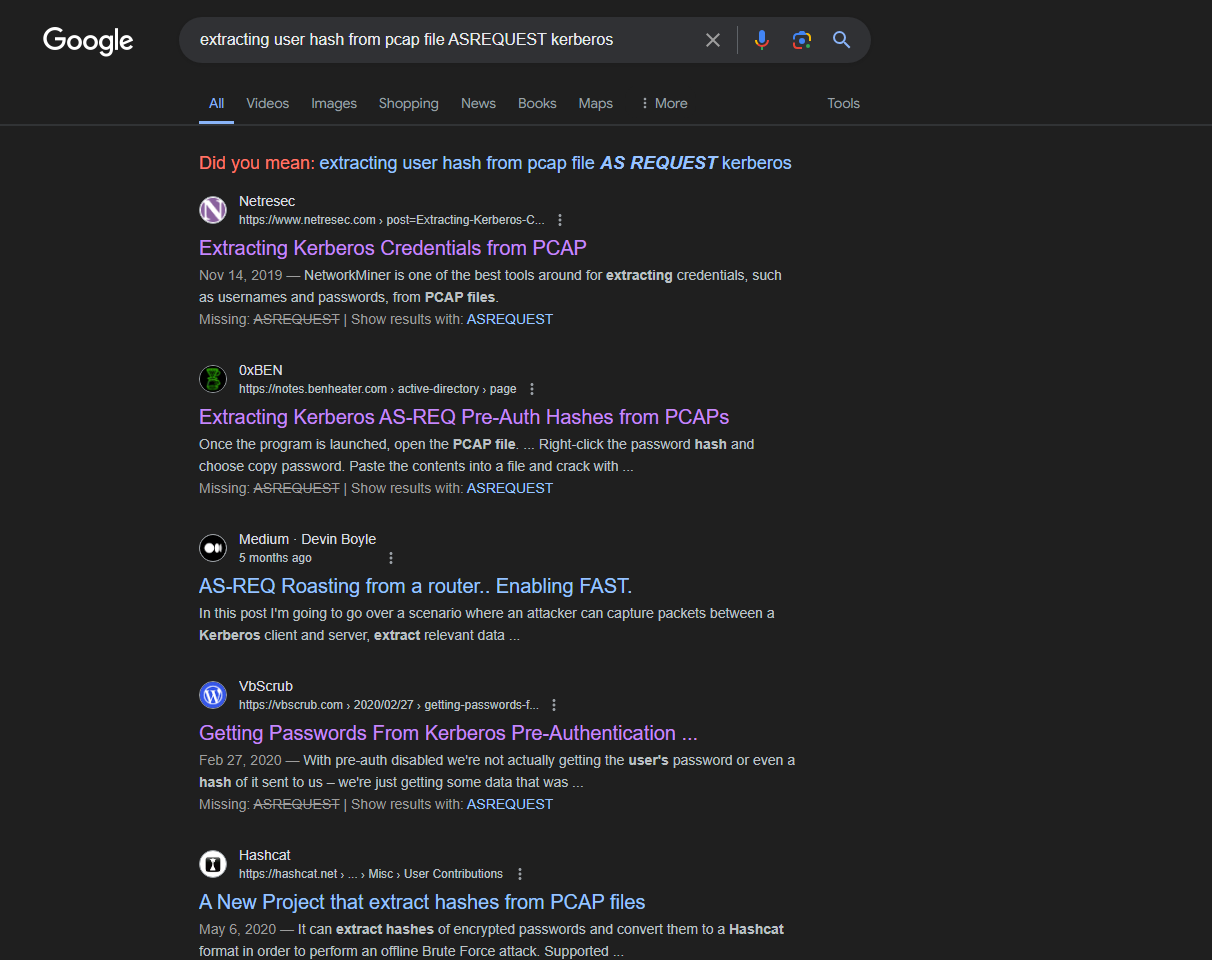Open 'Getting Passwords From Kerberos Pre-Authentication' result

[x=448, y=733]
